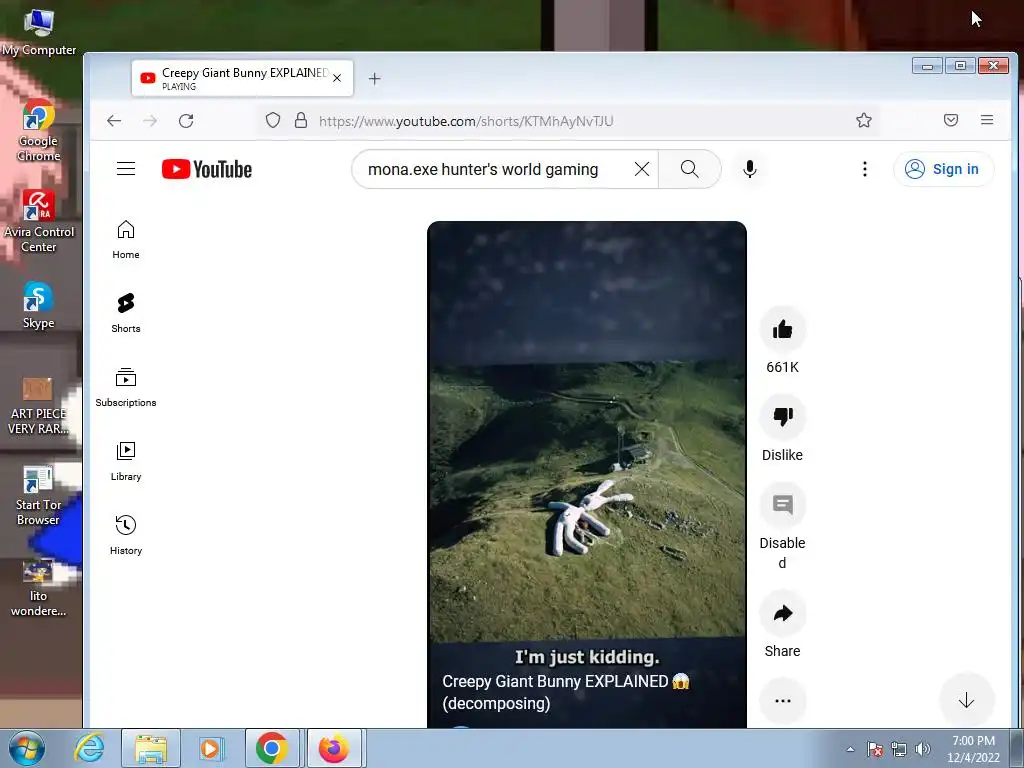The width and height of the screenshot is (1024, 768).
Task: Open My Computer desktop icon
Action: pyautogui.click(x=39, y=31)
